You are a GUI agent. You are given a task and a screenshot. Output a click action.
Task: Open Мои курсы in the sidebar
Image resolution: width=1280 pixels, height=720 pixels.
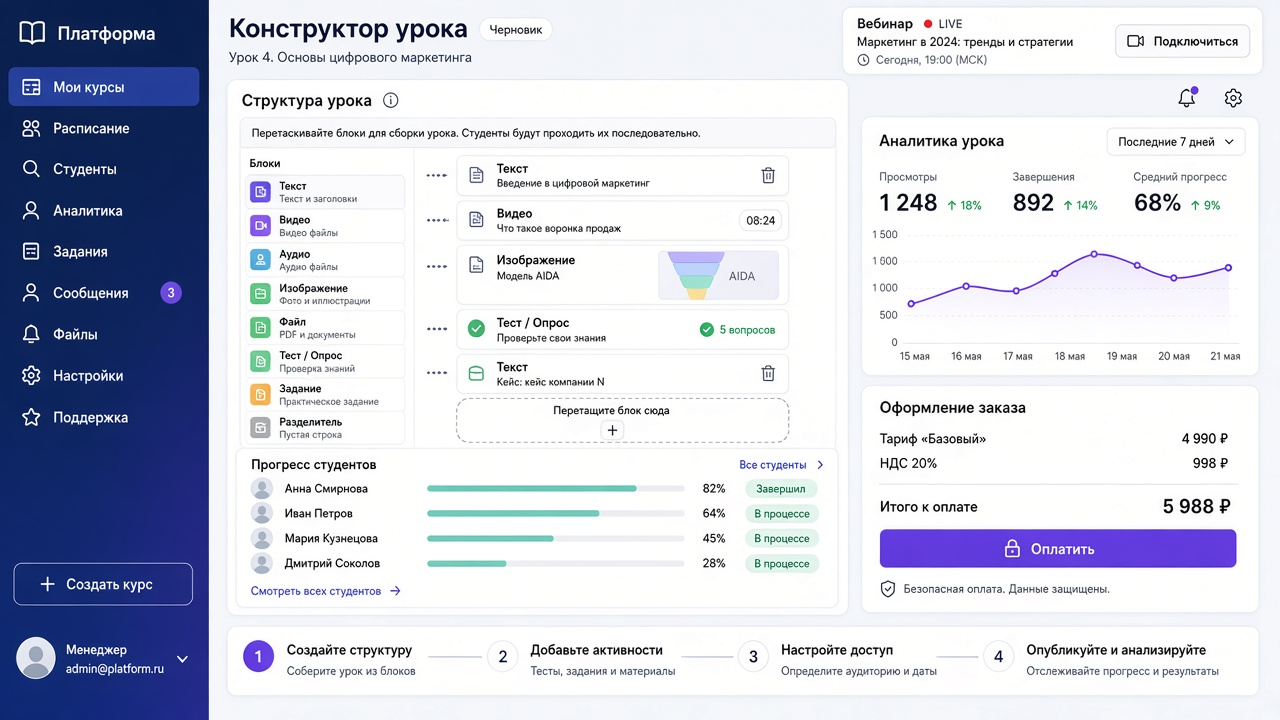104,87
